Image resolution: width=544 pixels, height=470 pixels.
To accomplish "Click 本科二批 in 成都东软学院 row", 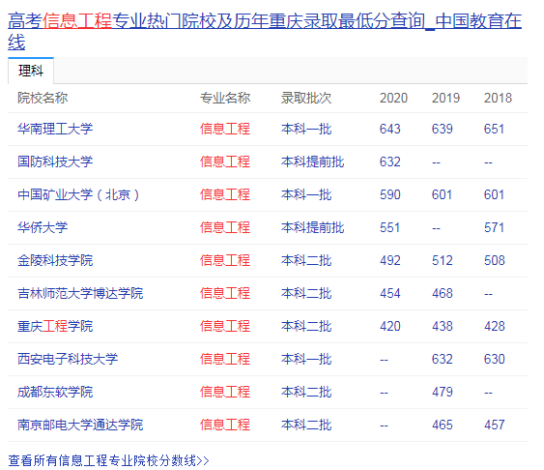I will pyautogui.click(x=306, y=392).
